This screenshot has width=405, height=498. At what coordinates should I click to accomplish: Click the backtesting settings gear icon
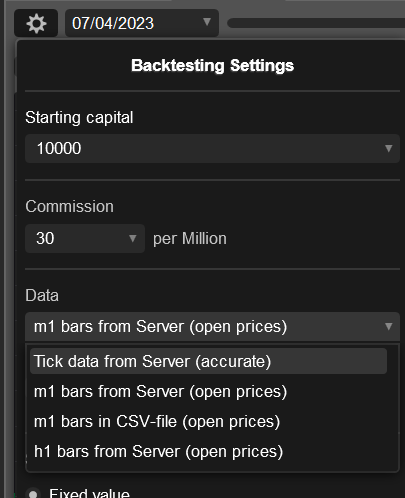[x=36, y=23]
